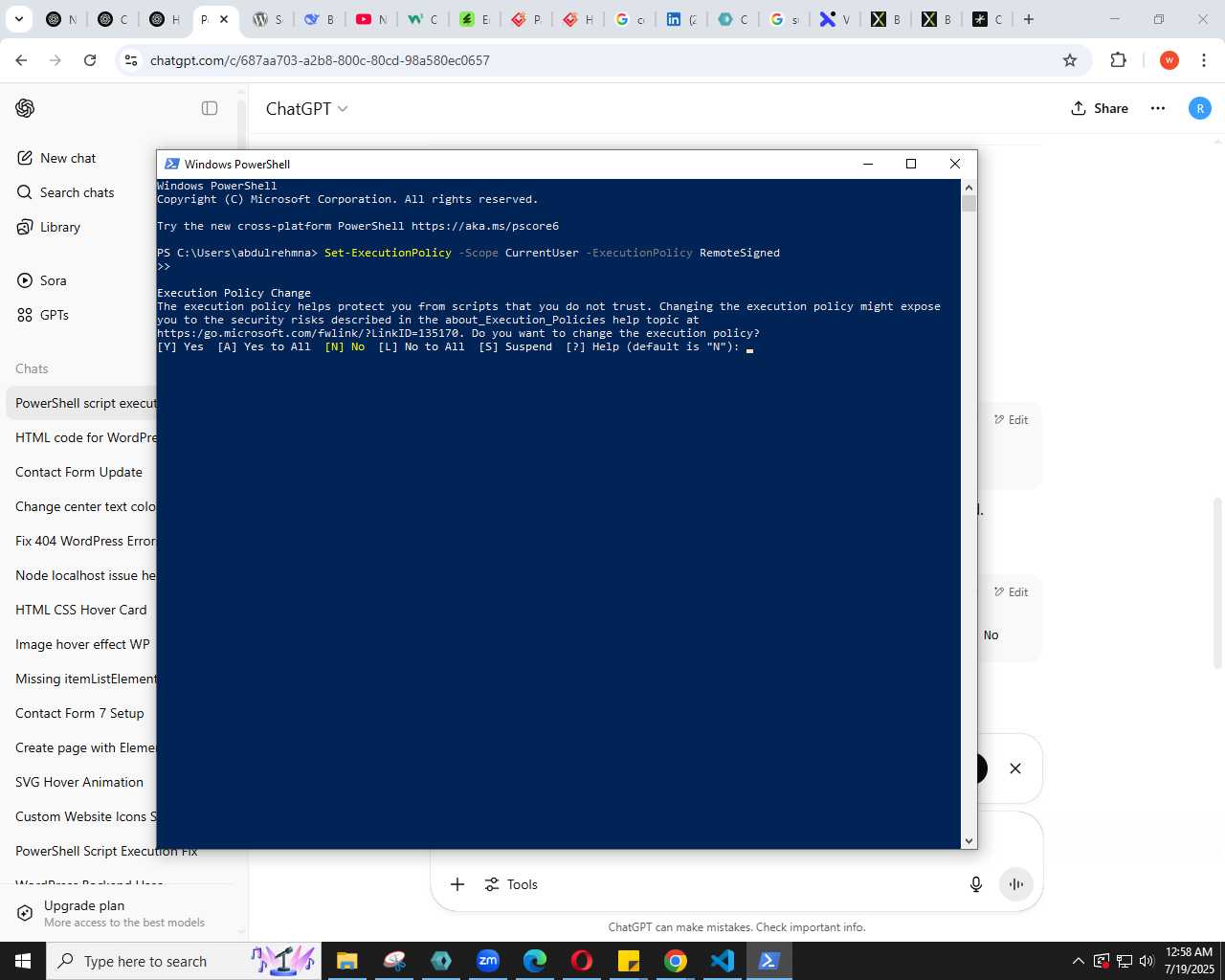Click the first Edit button on message
The image size is (1225, 980).
tap(1011, 419)
